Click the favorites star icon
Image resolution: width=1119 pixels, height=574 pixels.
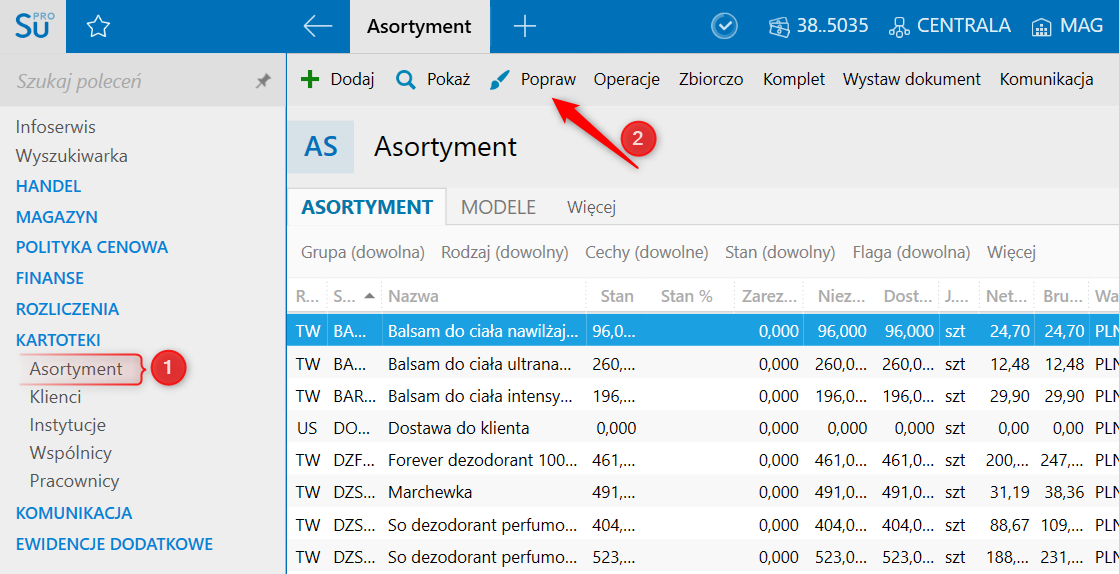click(x=98, y=27)
